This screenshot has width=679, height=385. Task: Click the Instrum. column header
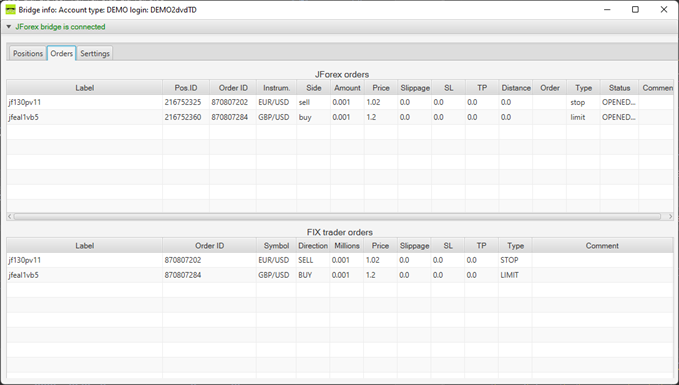(x=276, y=88)
